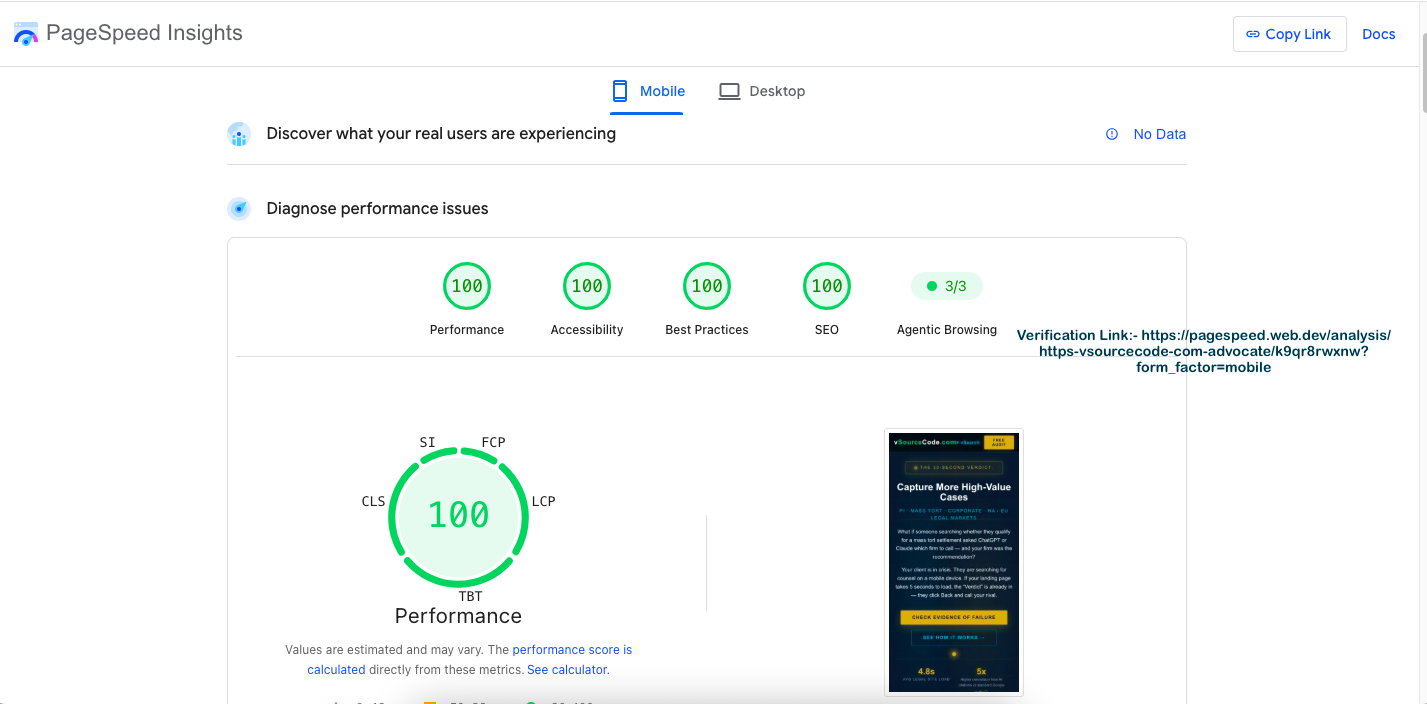
Task: Switch to the Mobile tab
Action: click(x=647, y=91)
